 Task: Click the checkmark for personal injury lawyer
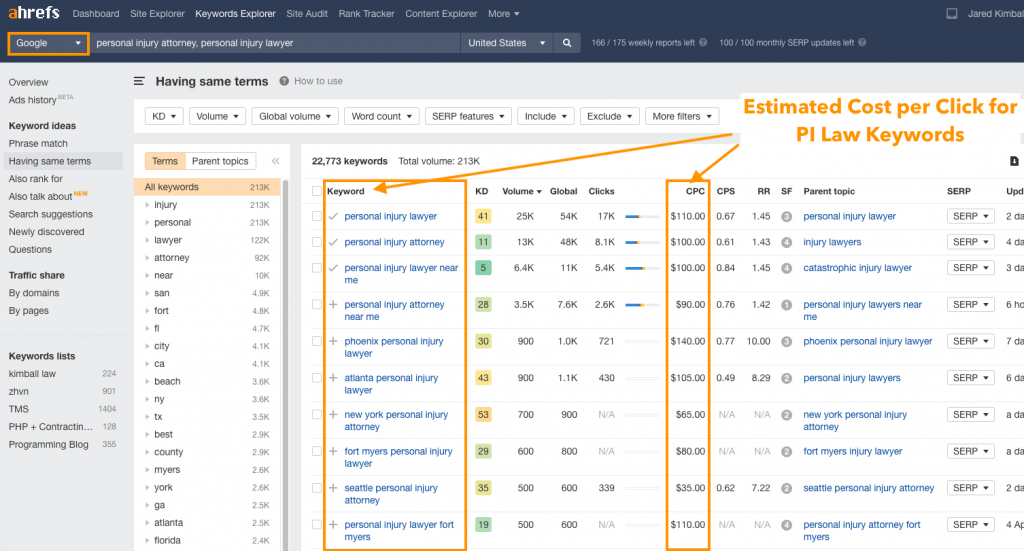(333, 216)
